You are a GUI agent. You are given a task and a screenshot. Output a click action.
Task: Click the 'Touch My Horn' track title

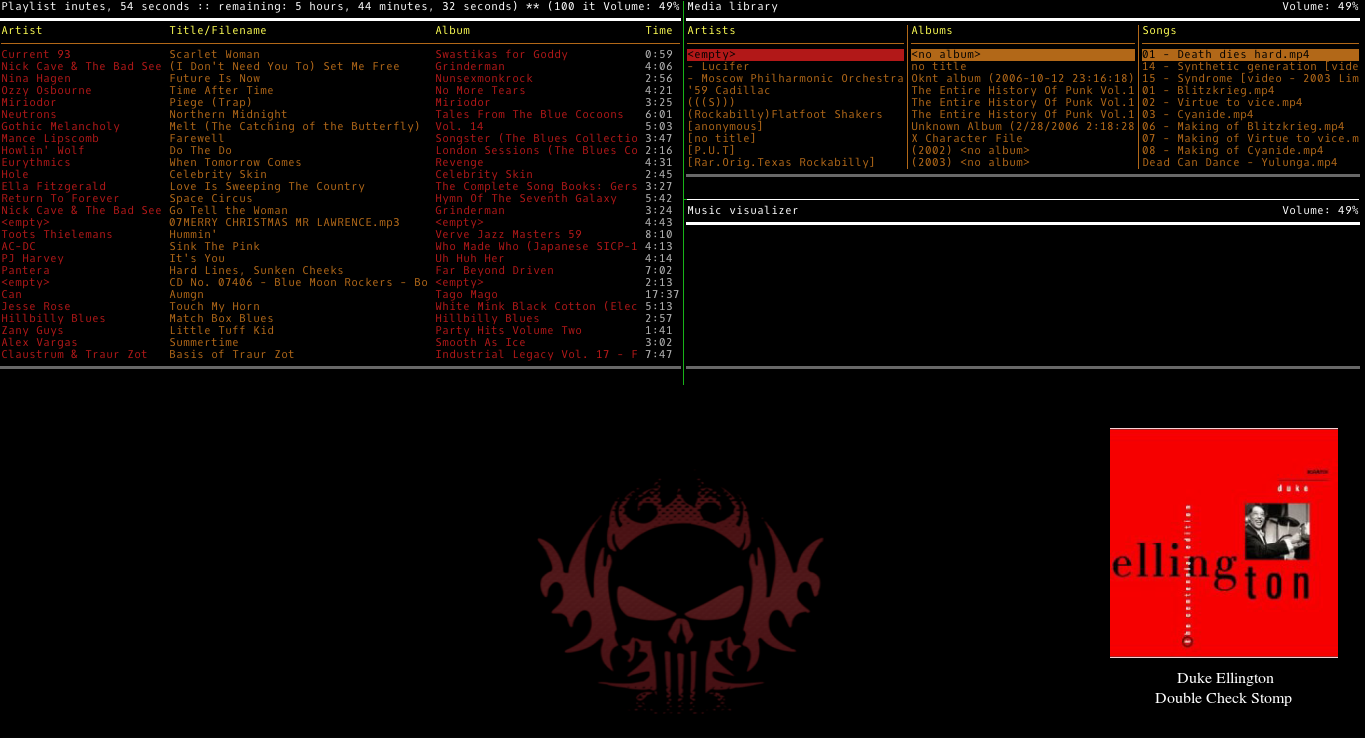pos(214,307)
